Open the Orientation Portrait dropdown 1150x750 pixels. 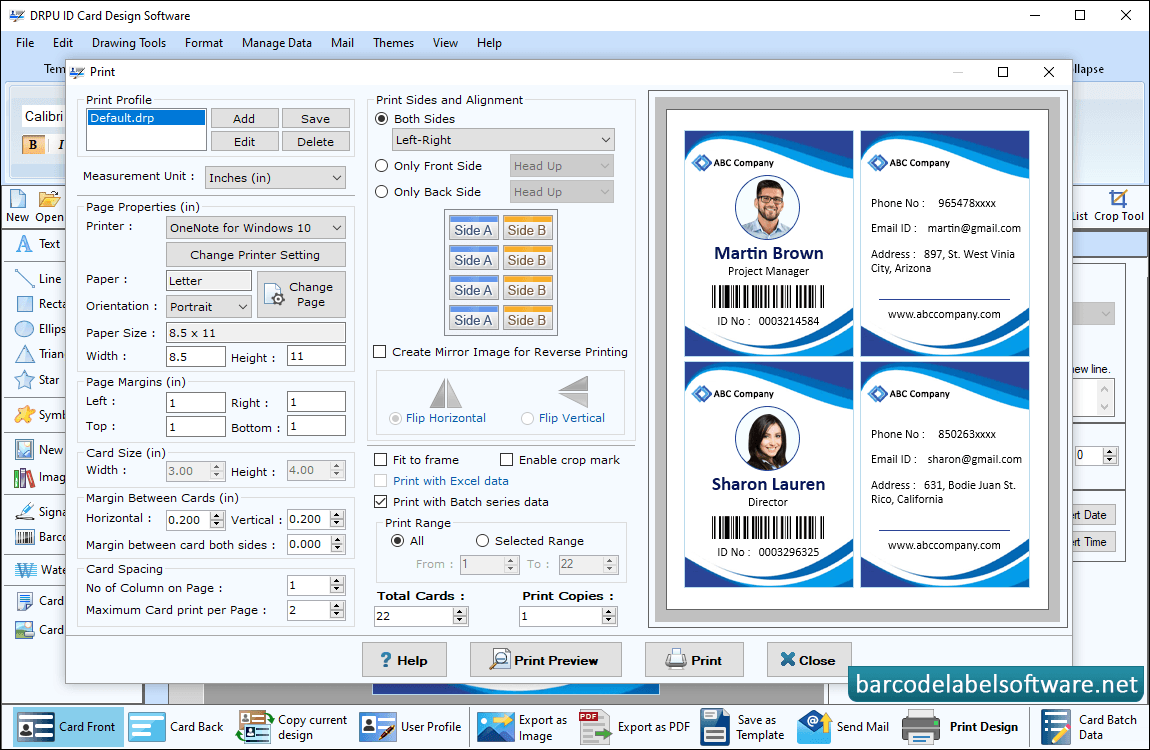[209, 306]
